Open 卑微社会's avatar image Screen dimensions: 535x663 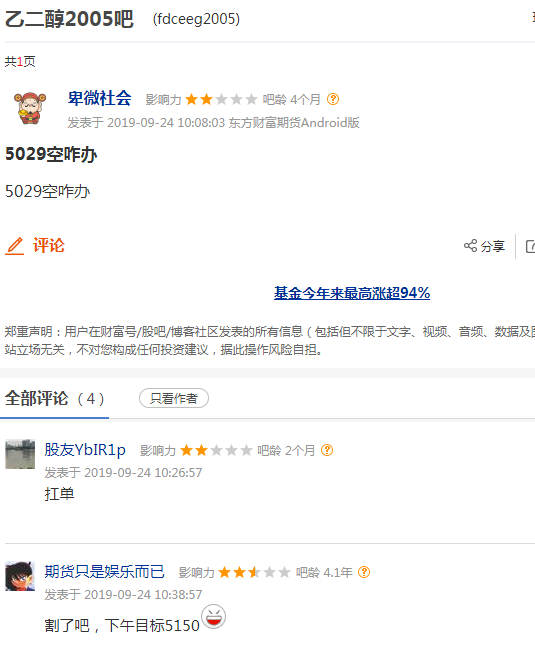click(30, 108)
